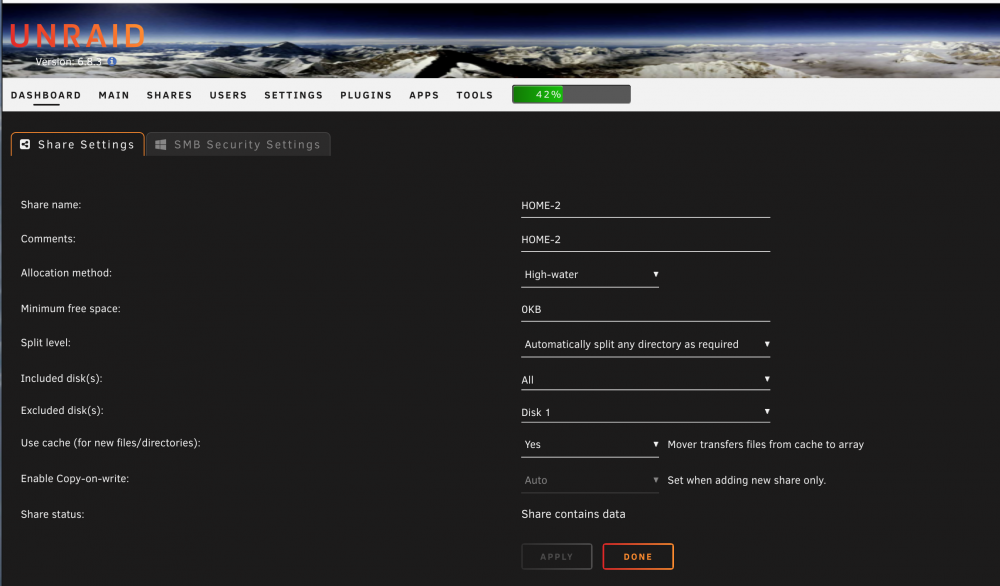Switch to SMB Security Settings tab
The height and width of the screenshot is (586, 1000).
pyautogui.click(x=238, y=144)
